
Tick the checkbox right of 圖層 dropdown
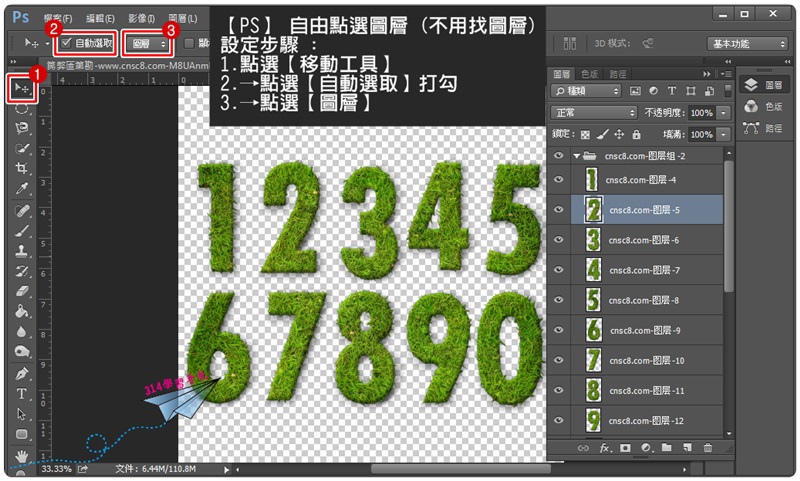(x=189, y=43)
